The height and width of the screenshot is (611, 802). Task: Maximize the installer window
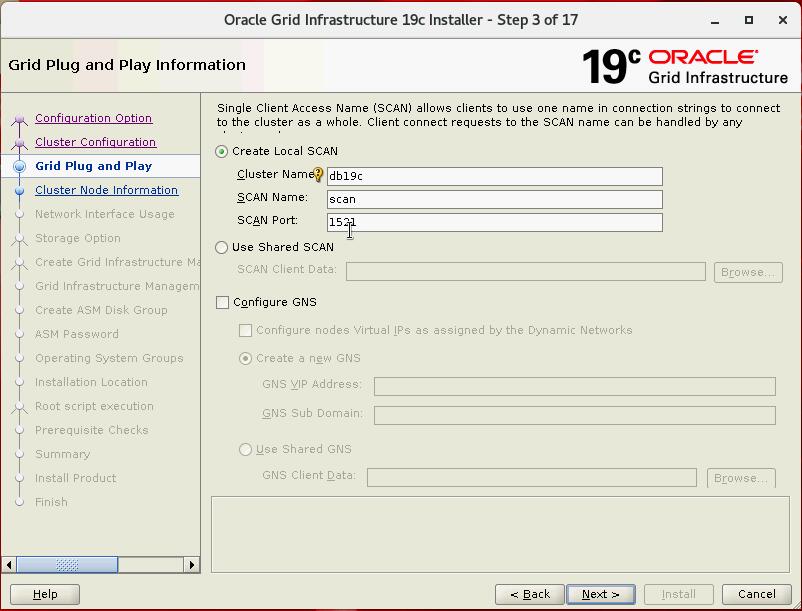pyautogui.click(x=749, y=20)
